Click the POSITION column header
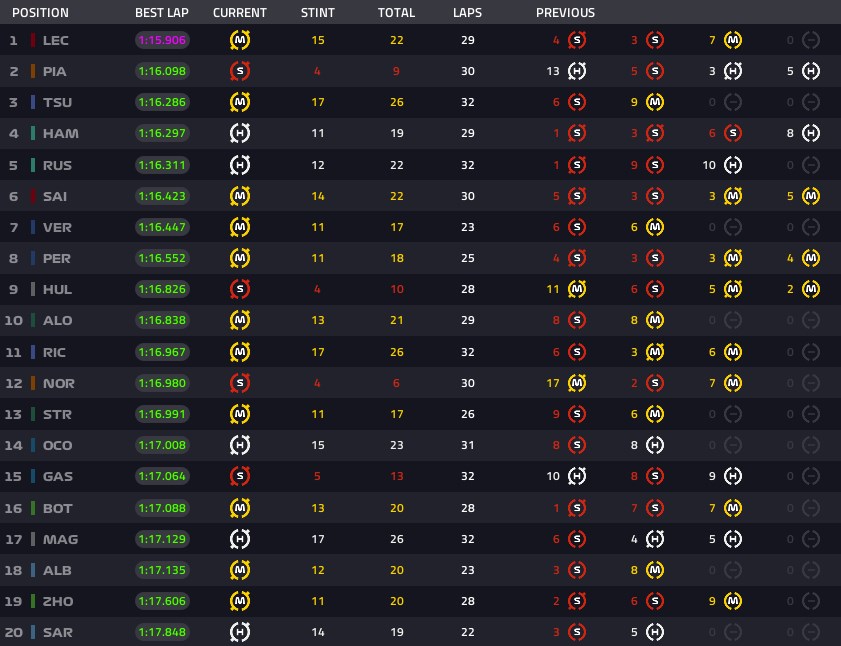This screenshot has height=646, width=841. coord(40,12)
